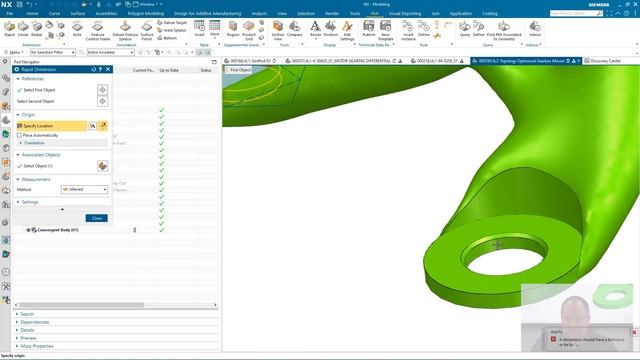
Task: Expand the Settings section
Action: point(18,202)
